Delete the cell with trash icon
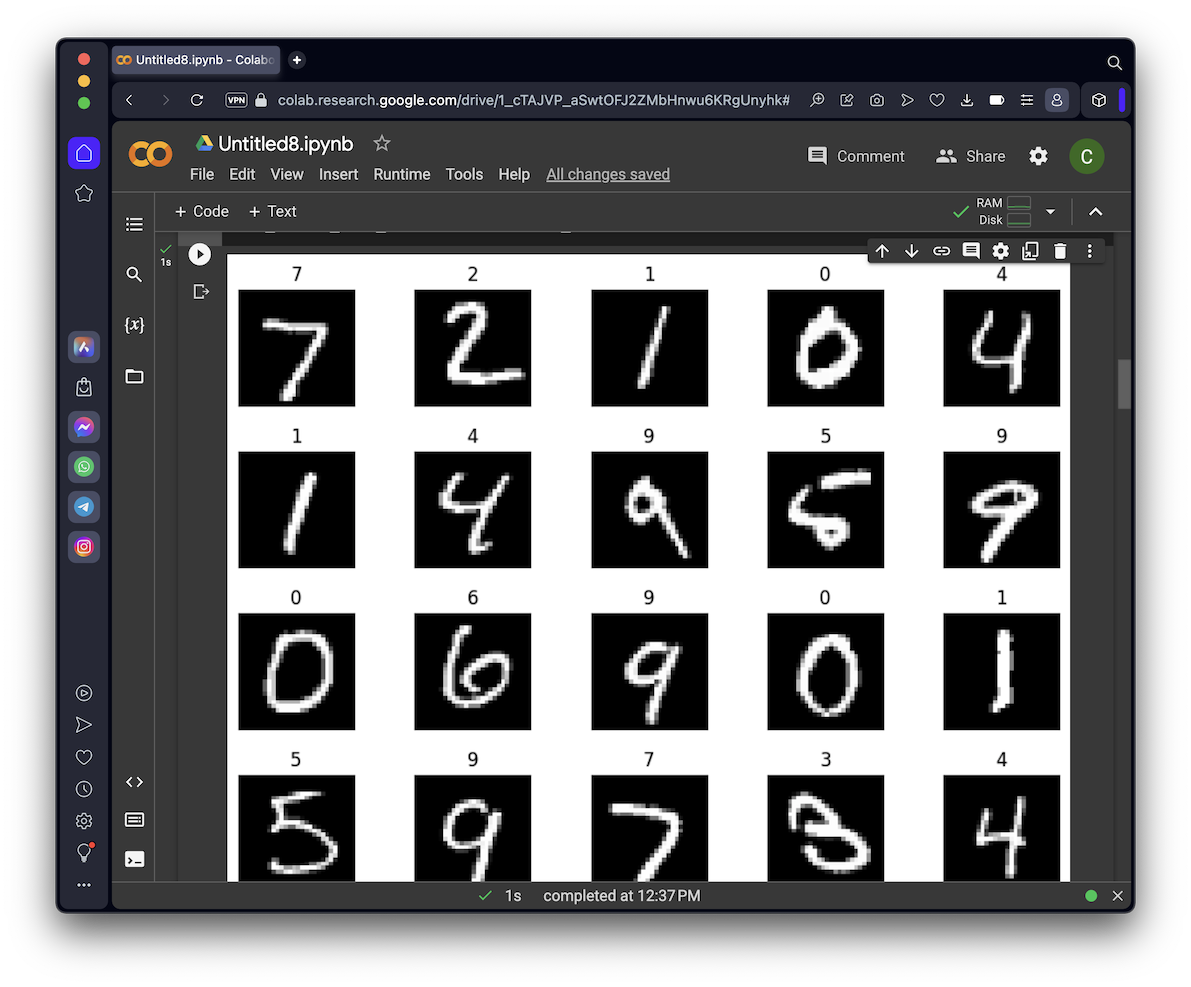 pyautogui.click(x=1060, y=251)
